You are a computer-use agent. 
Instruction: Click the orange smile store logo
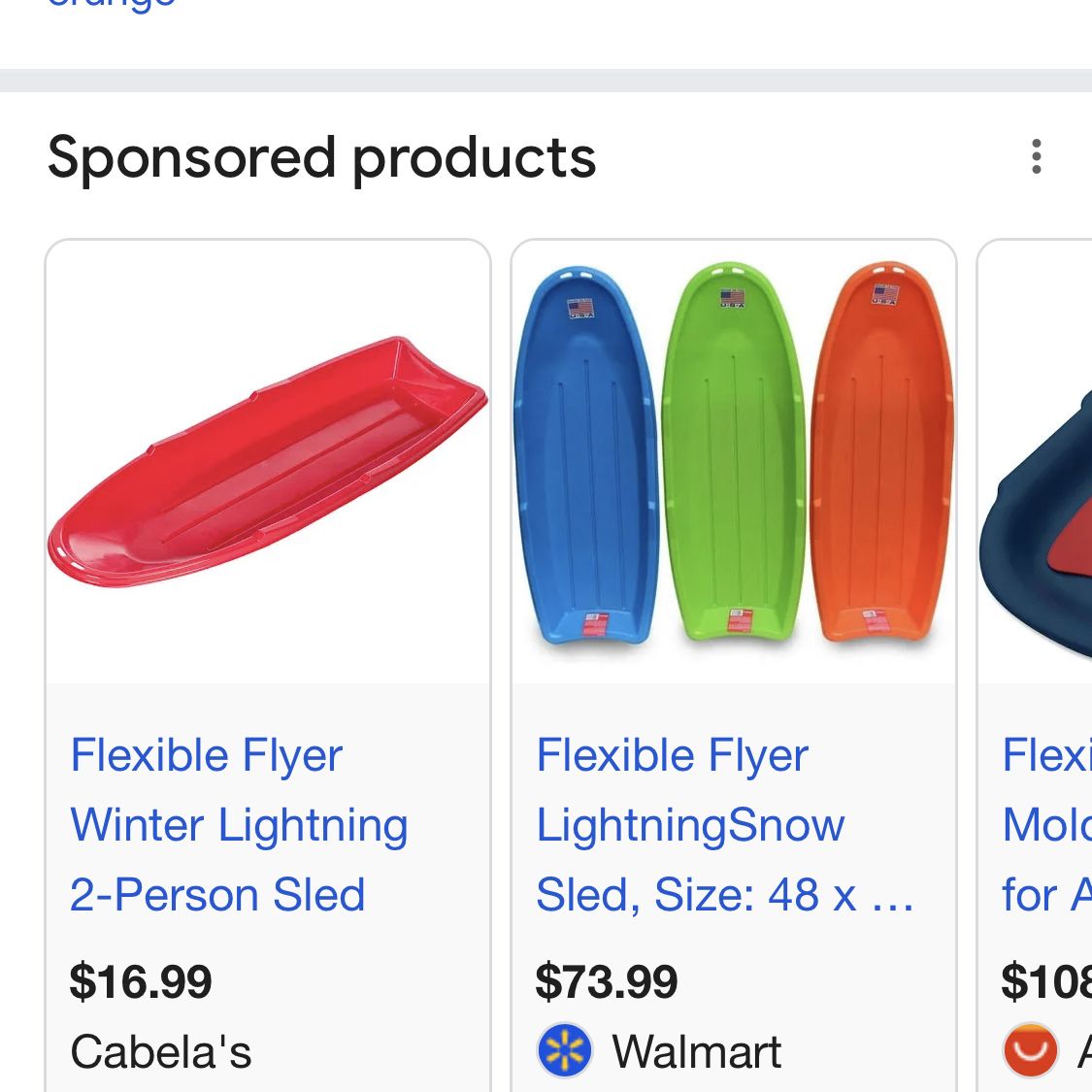(x=1030, y=1050)
